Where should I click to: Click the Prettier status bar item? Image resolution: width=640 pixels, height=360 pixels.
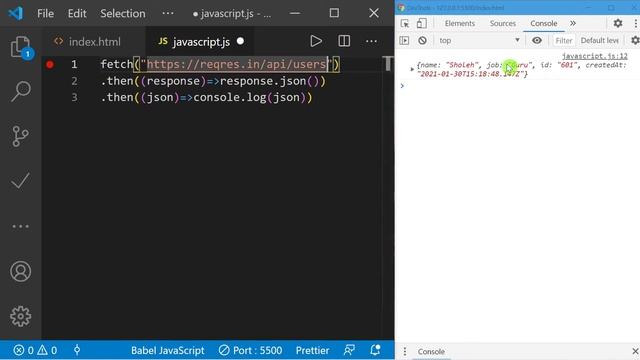point(312,350)
